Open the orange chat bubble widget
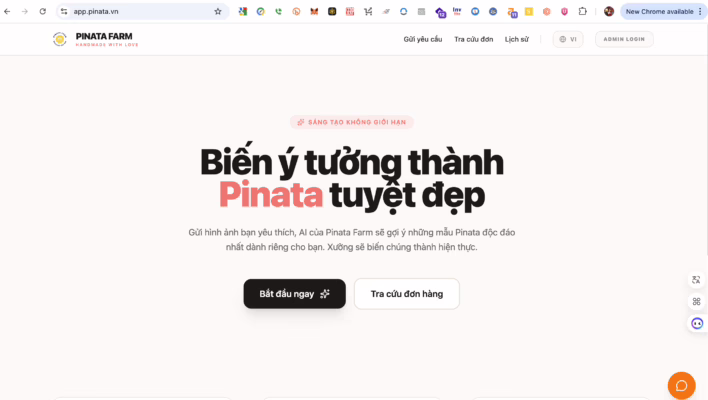Screen dimensions: 708x400 [x=681, y=386]
